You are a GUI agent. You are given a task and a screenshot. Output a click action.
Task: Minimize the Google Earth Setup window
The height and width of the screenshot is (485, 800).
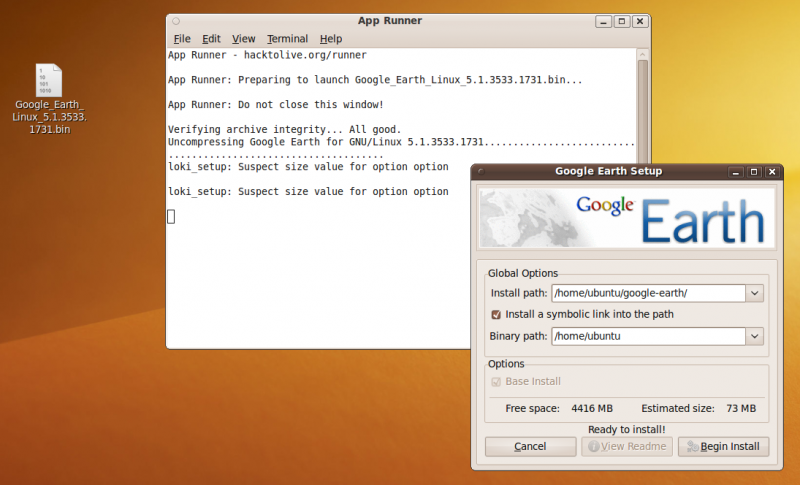click(736, 172)
